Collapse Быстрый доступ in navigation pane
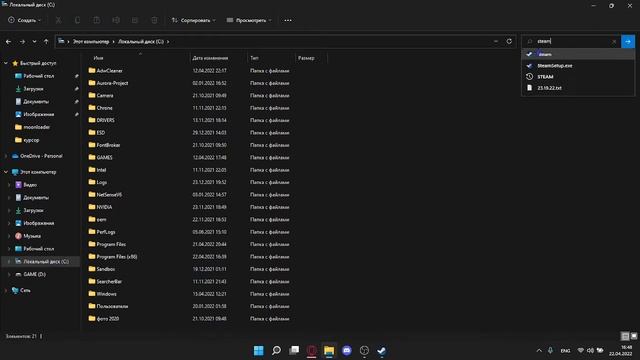 [6, 63]
